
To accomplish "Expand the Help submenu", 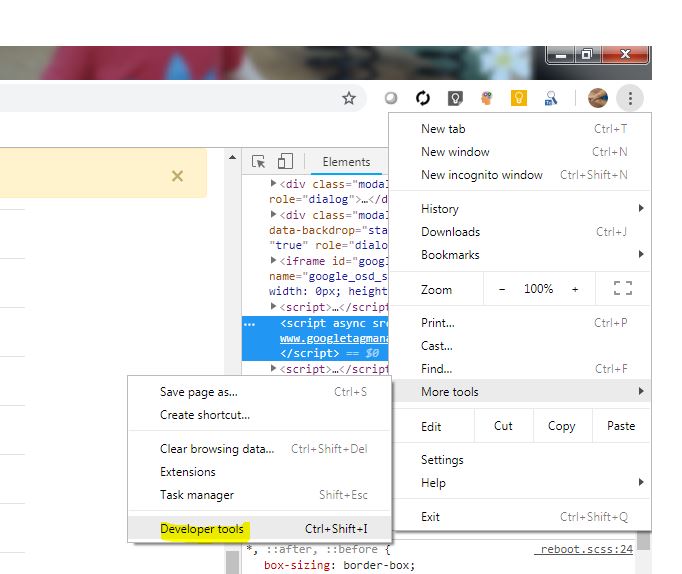I will coord(522,483).
